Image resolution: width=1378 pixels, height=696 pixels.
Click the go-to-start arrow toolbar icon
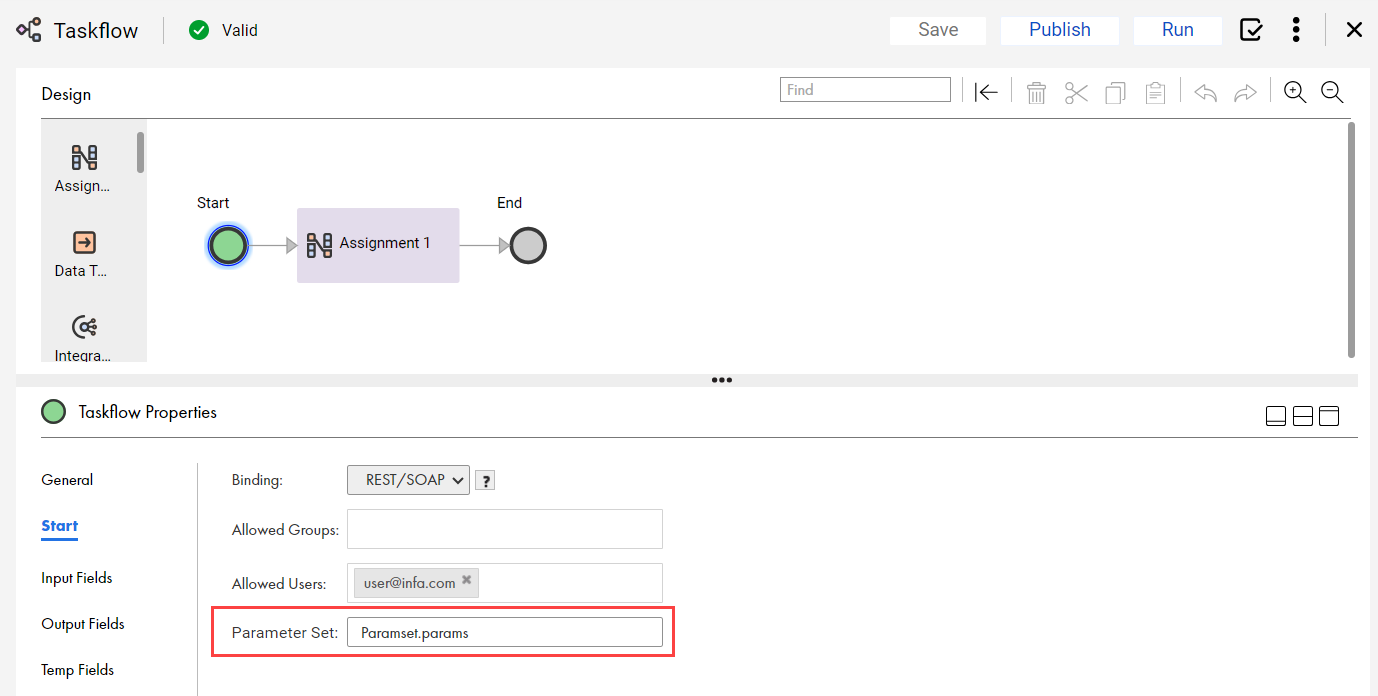click(986, 93)
